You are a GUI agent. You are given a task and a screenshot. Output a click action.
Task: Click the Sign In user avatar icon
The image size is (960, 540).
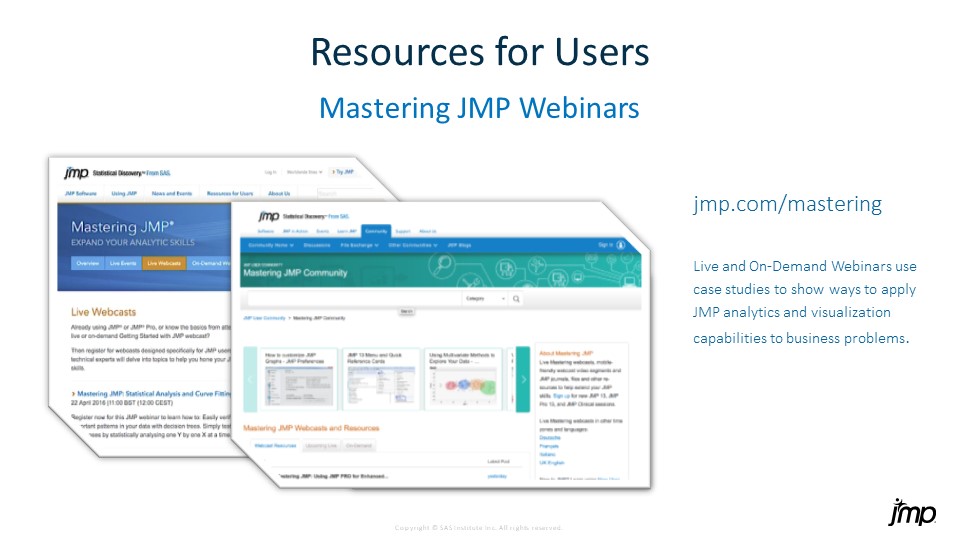620,245
